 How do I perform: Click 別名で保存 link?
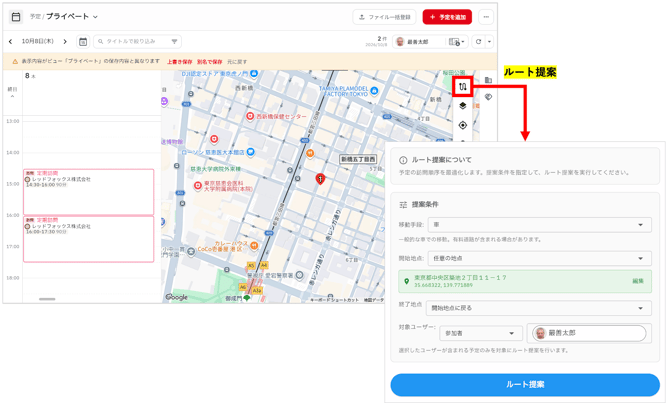(x=209, y=62)
